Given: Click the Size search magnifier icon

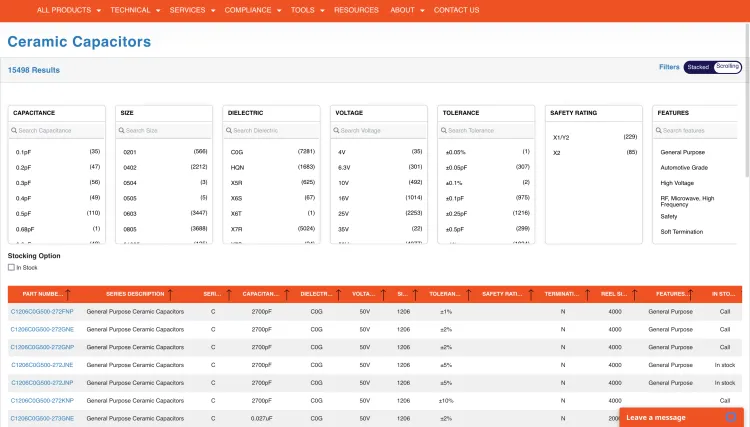Looking at the screenshot, I should point(121,130).
